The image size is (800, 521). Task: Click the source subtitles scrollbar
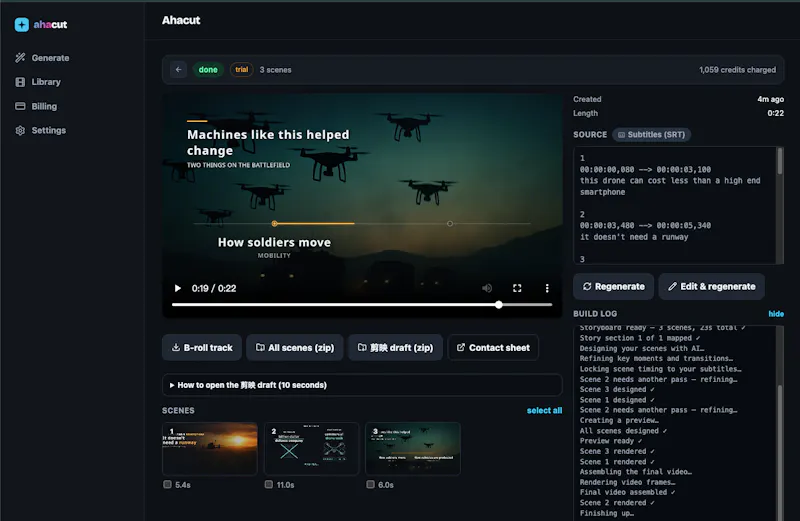tap(780, 161)
